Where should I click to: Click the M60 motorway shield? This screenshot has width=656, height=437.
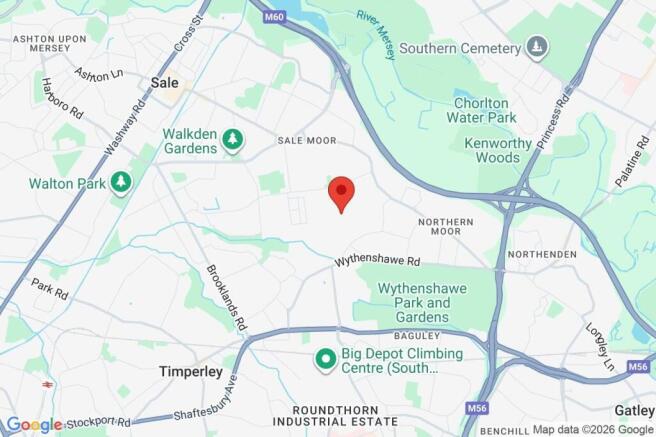pyautogui.click(x=274, y=17)
